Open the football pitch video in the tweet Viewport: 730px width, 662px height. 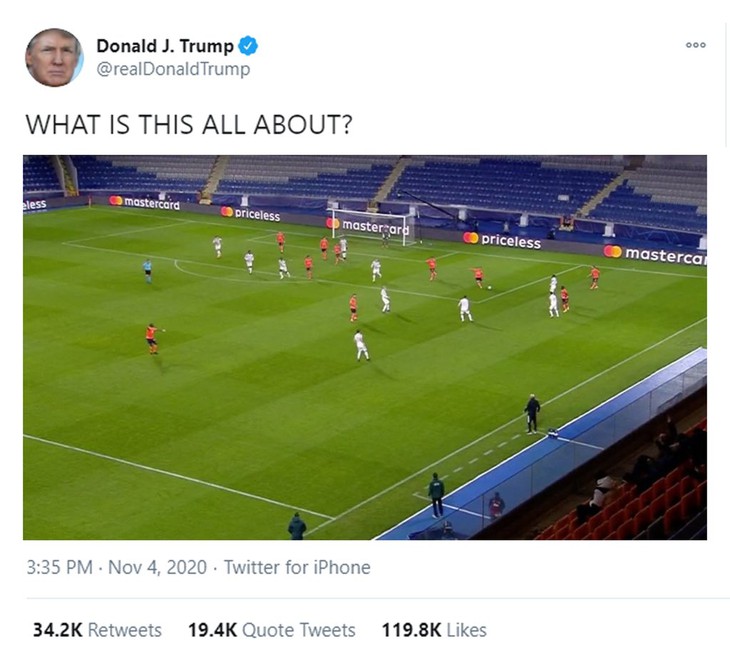pos(365,347)
